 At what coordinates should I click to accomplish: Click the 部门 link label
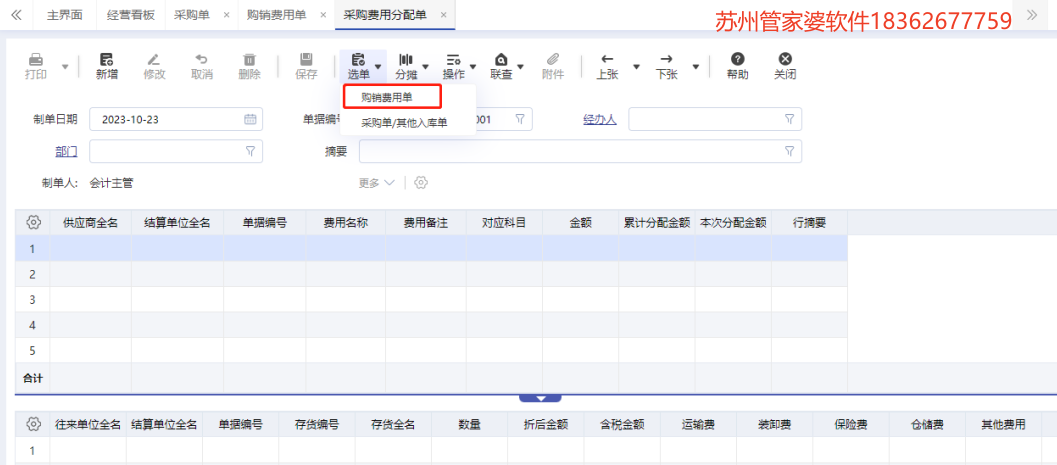click(65, 151)
